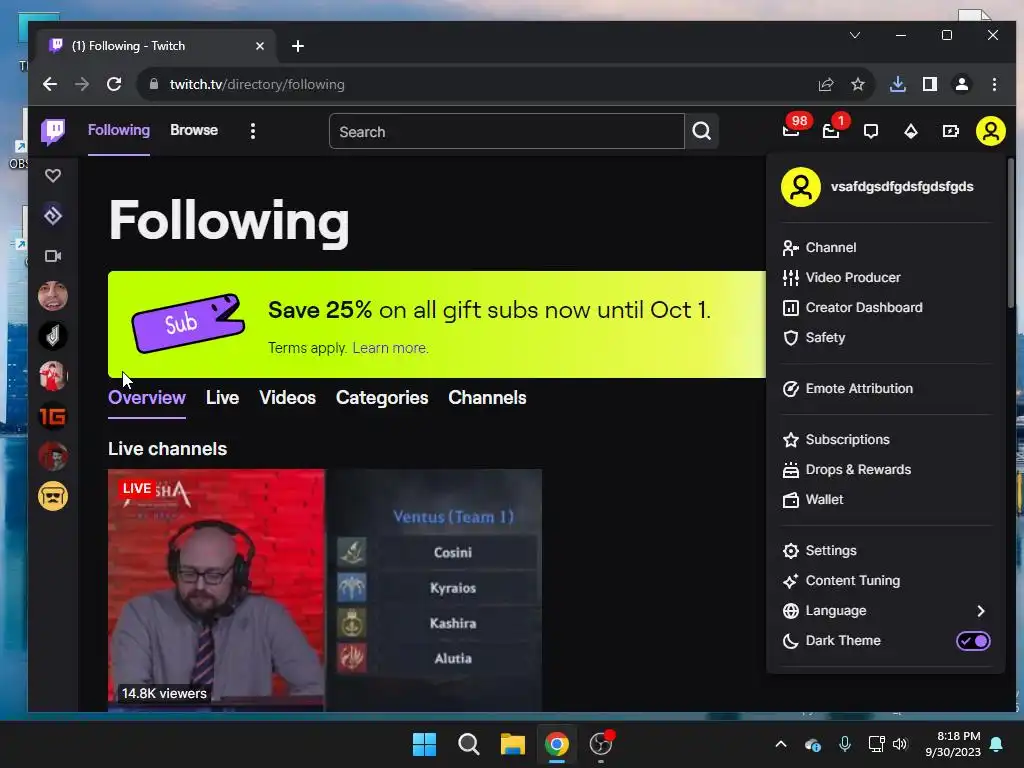Click the Turbo ad-free battery icon
This screenshot has width=1024, height=768.
click(950, 131)
